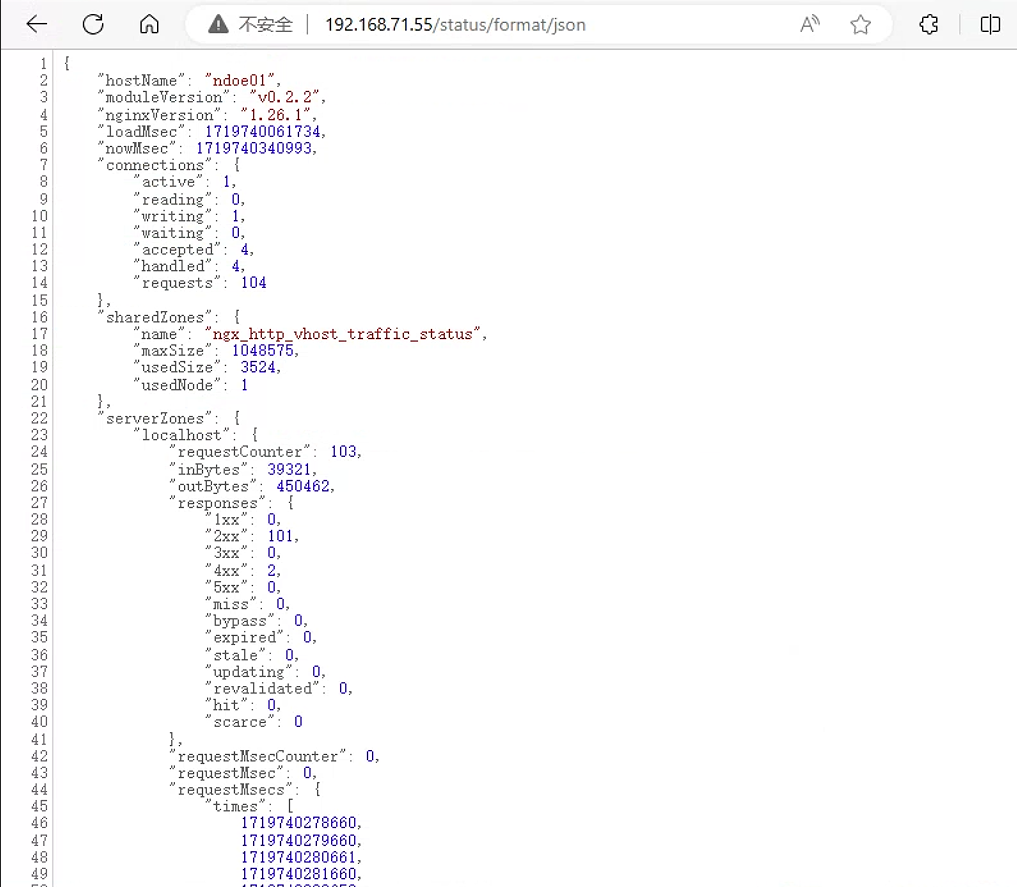Click line number 22 in gutter
1017x887 pixels.
(x=39, y=419)
